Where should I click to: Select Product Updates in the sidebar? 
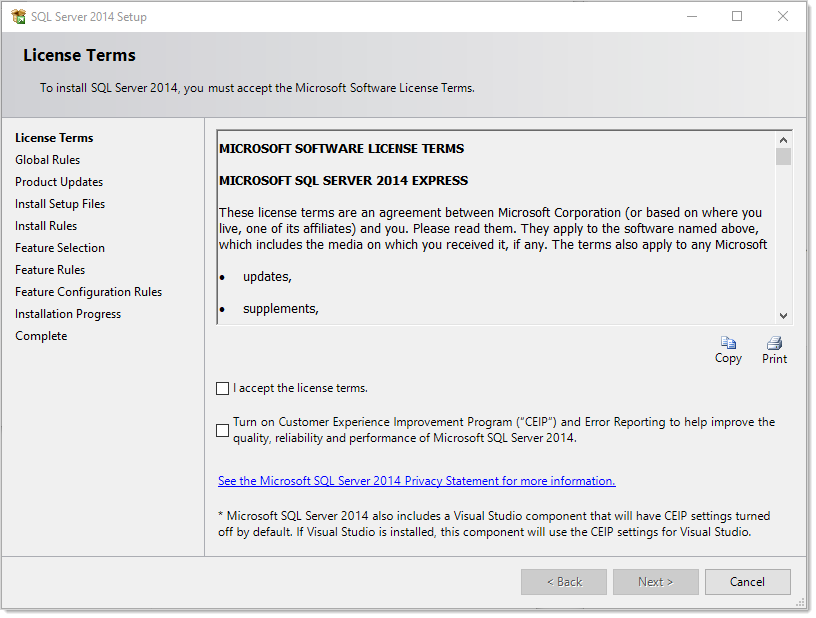click(x=59, y=182)
